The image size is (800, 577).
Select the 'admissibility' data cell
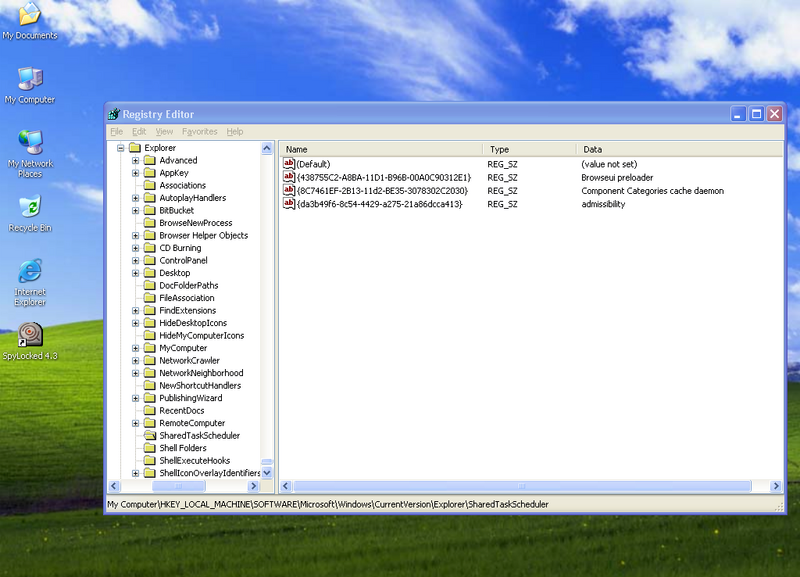[x=603, y=204]
